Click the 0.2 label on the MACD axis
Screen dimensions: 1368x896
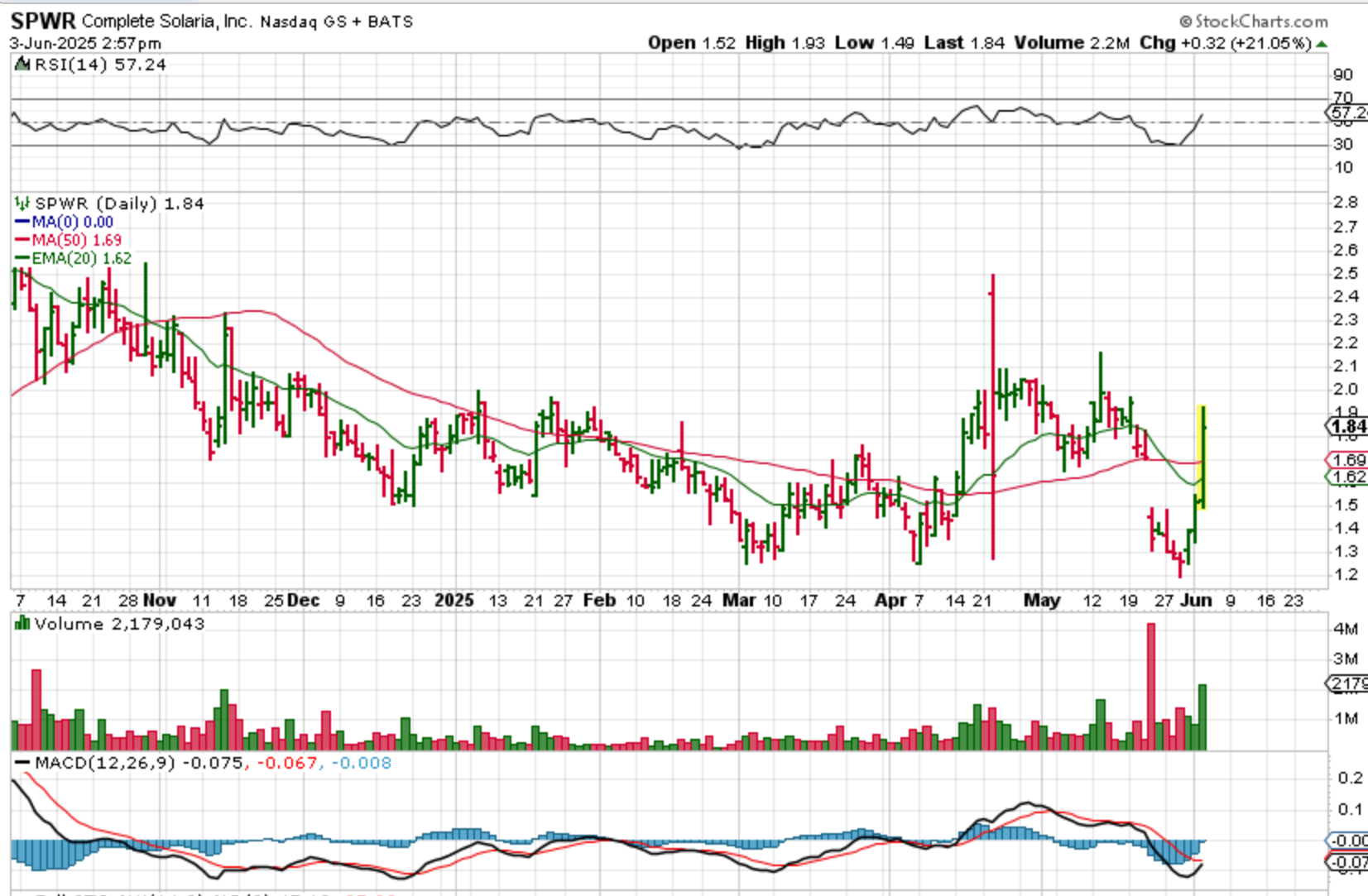coord(1351,778)
